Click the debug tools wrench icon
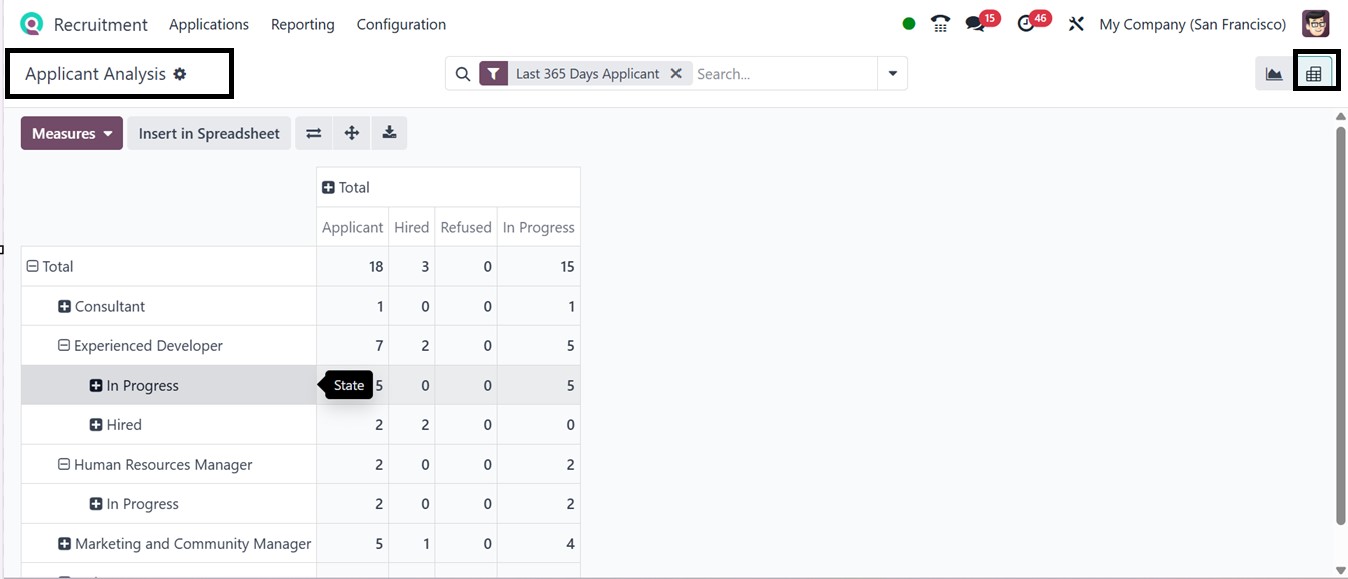 1076,24
